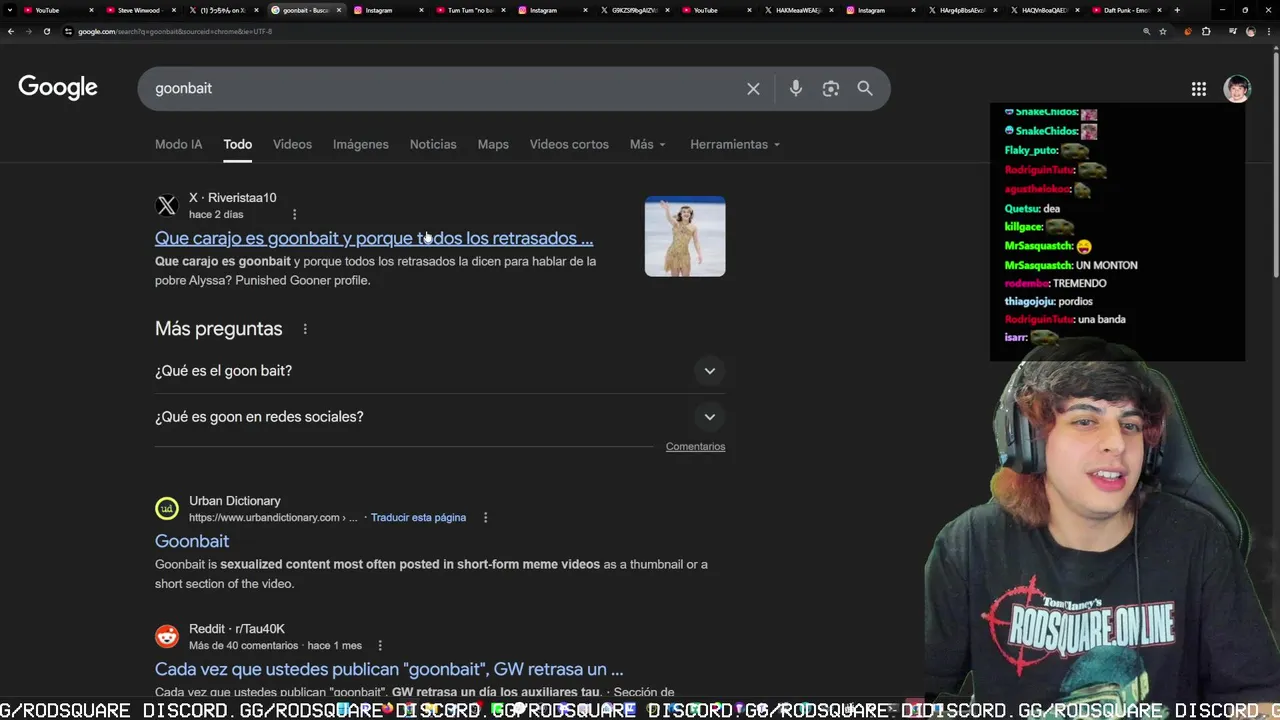Screen dimensions: 1280x720
Task: Click the figure skater result thumbnail
Action: click(x=685, y=236)
